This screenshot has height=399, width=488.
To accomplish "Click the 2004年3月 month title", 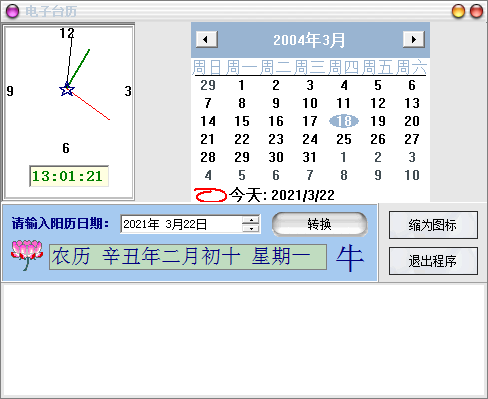I will (309, 40).
